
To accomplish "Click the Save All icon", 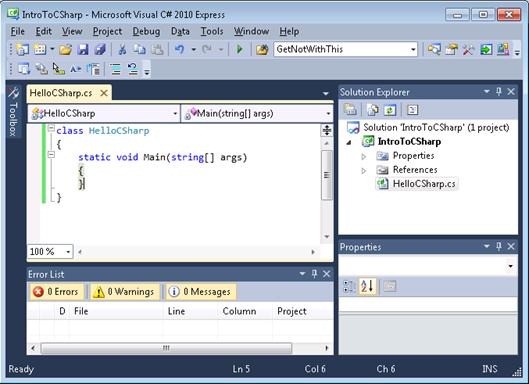I will pyautogui.click(x=100, y=50).
